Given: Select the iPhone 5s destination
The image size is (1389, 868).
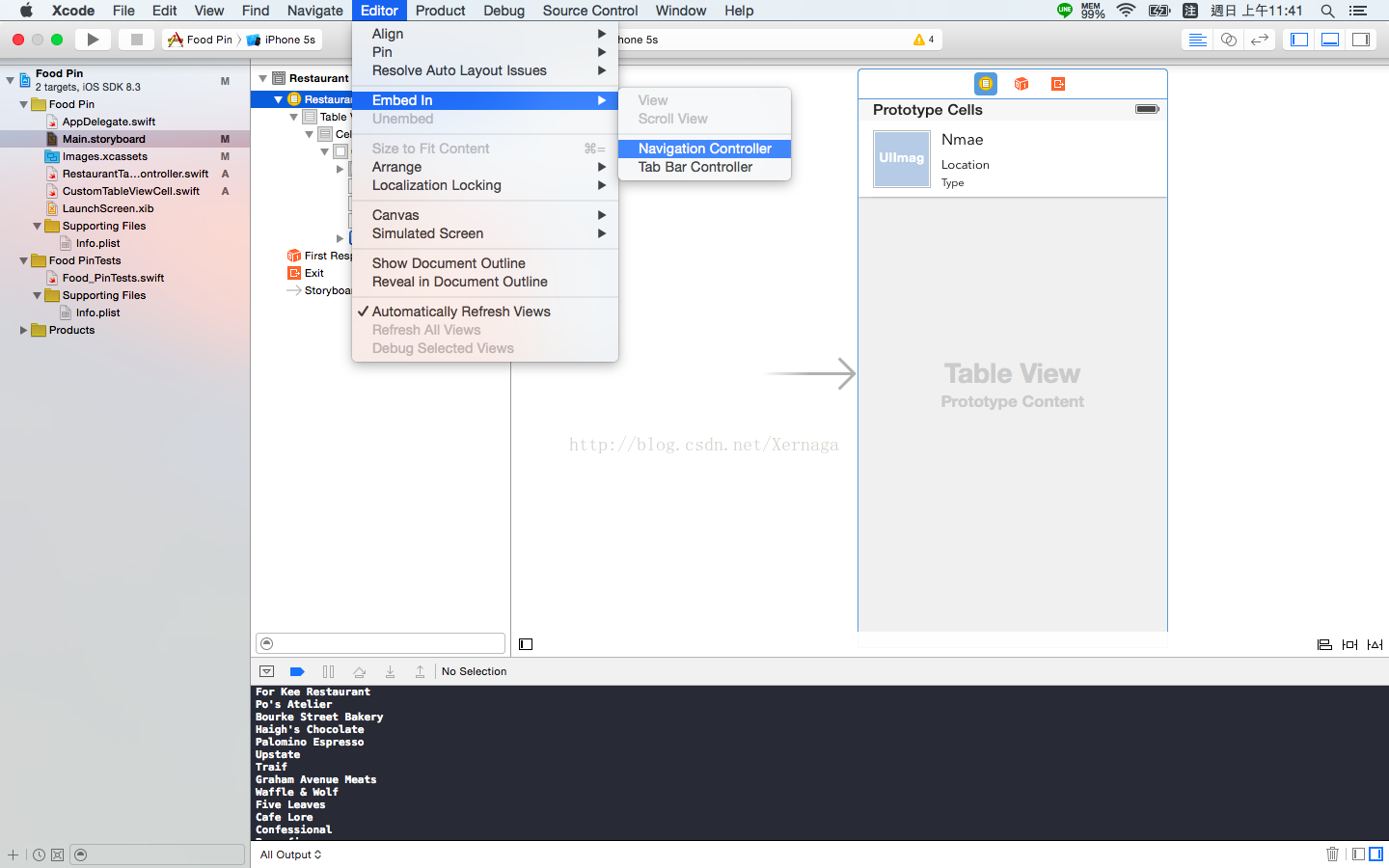Looking at the screenshot, I should [x=282, y=40].
